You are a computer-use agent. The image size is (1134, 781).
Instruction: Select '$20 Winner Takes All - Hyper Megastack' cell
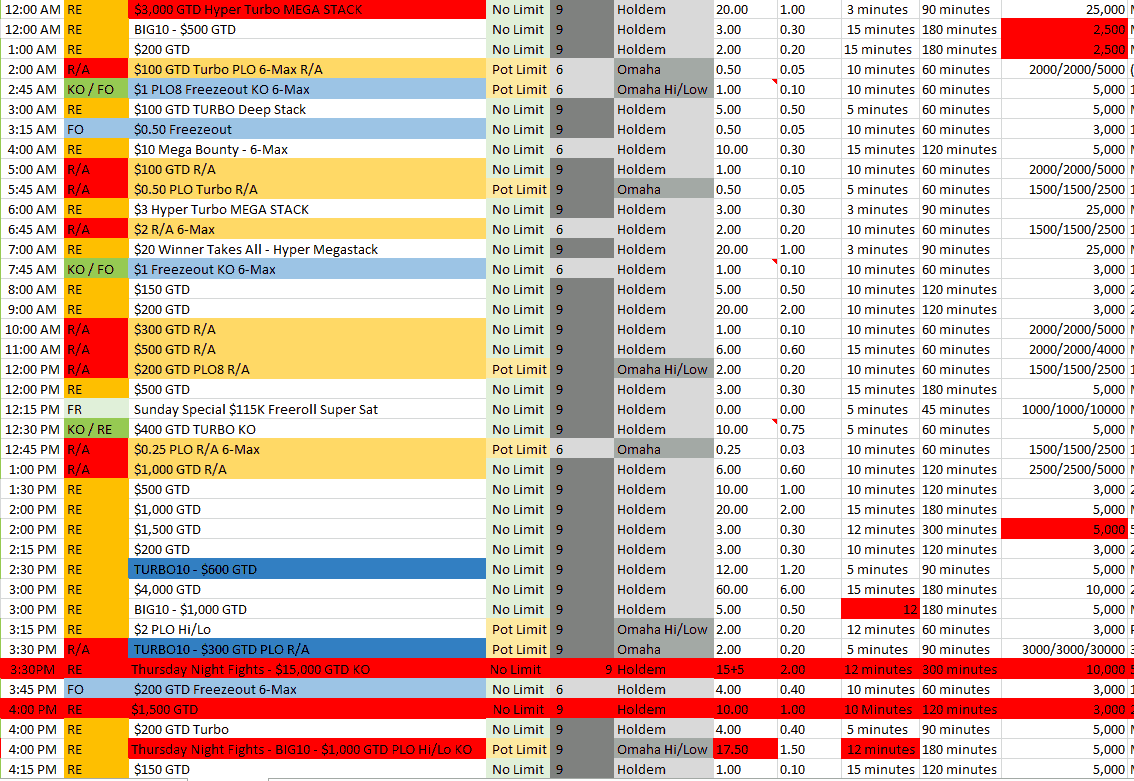[307, 249]
